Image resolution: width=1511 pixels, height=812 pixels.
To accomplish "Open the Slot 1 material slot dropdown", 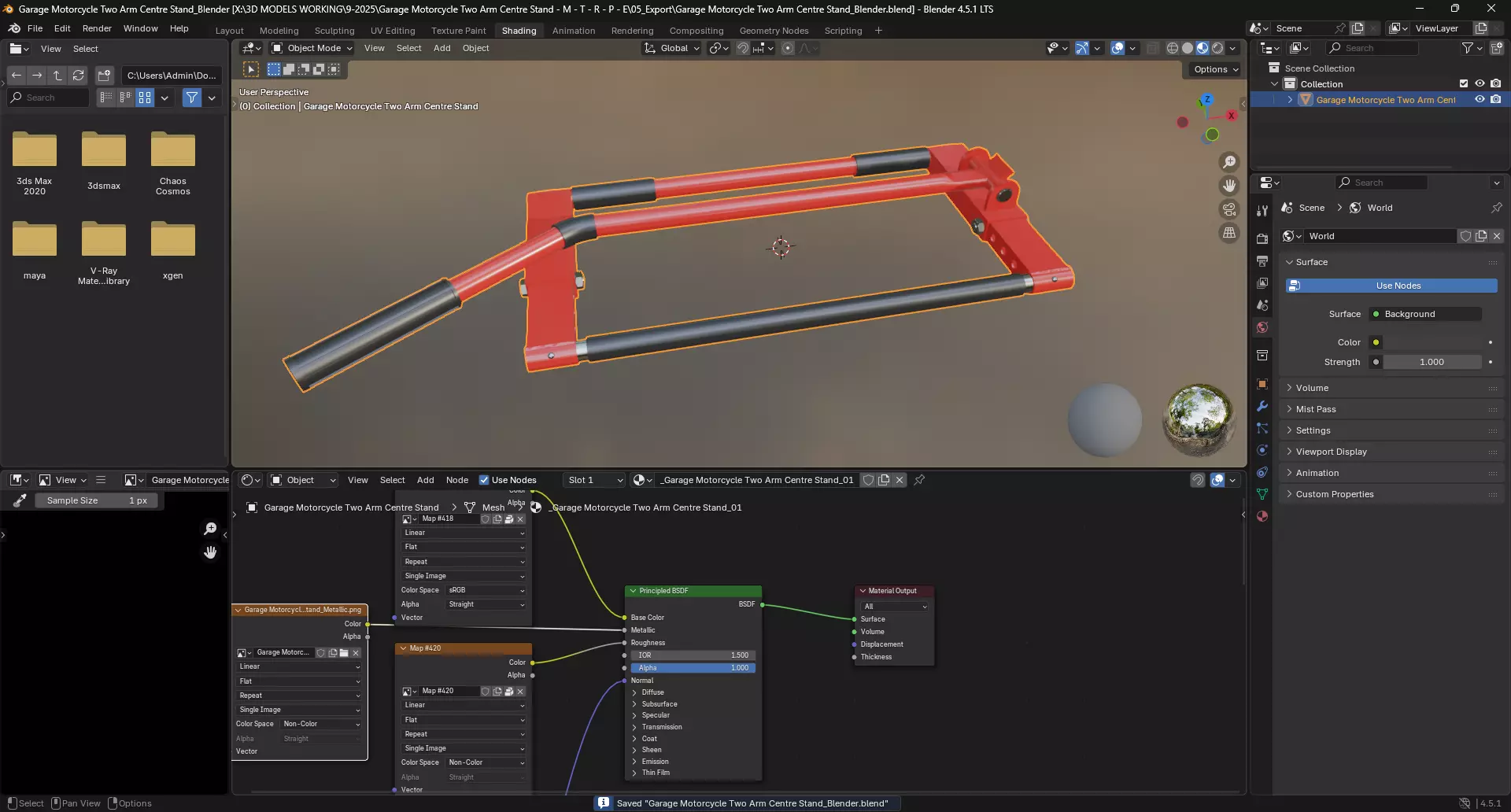I will (x=595, y=480).
